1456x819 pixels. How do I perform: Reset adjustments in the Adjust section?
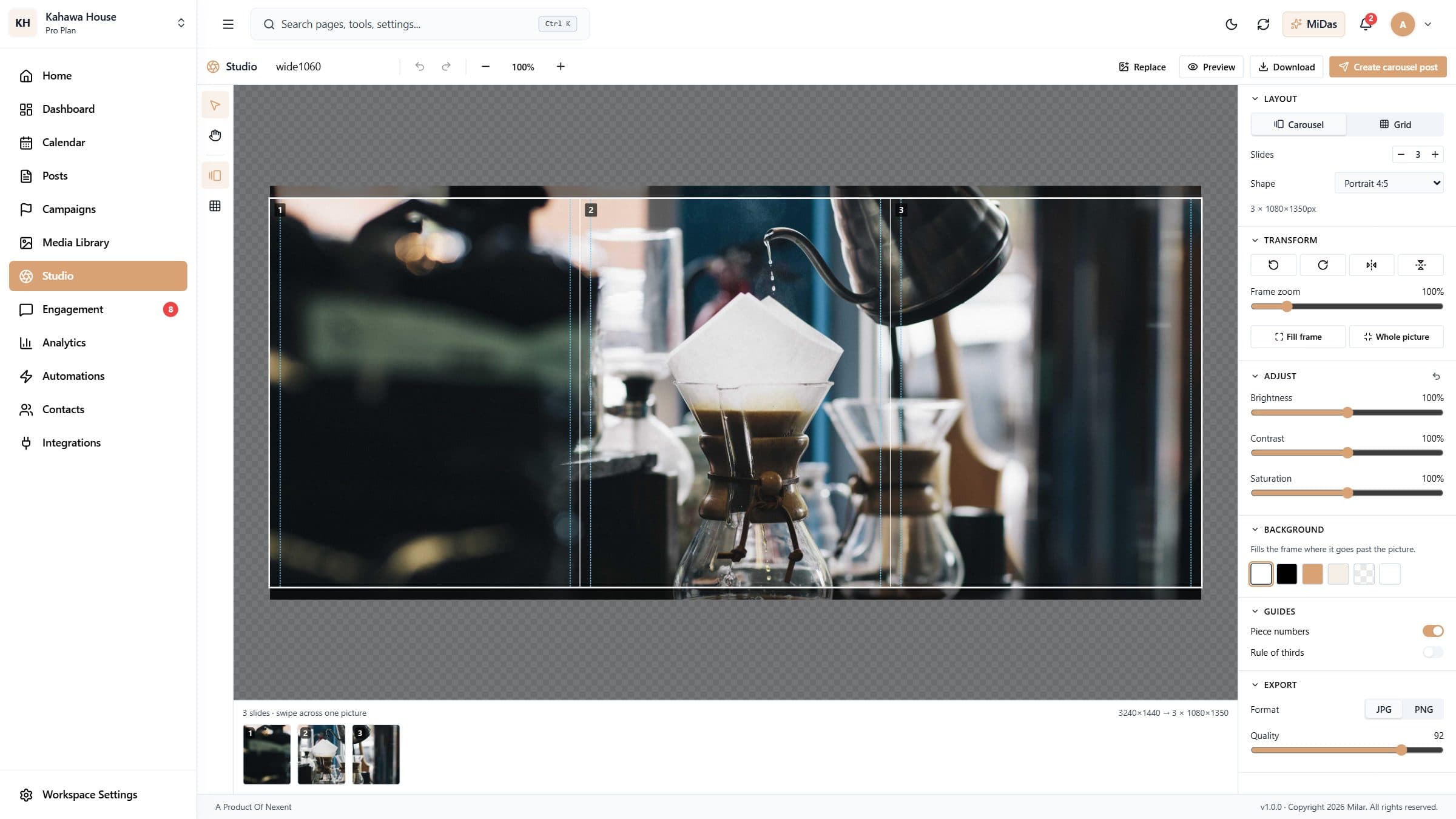click(1436, 376)
